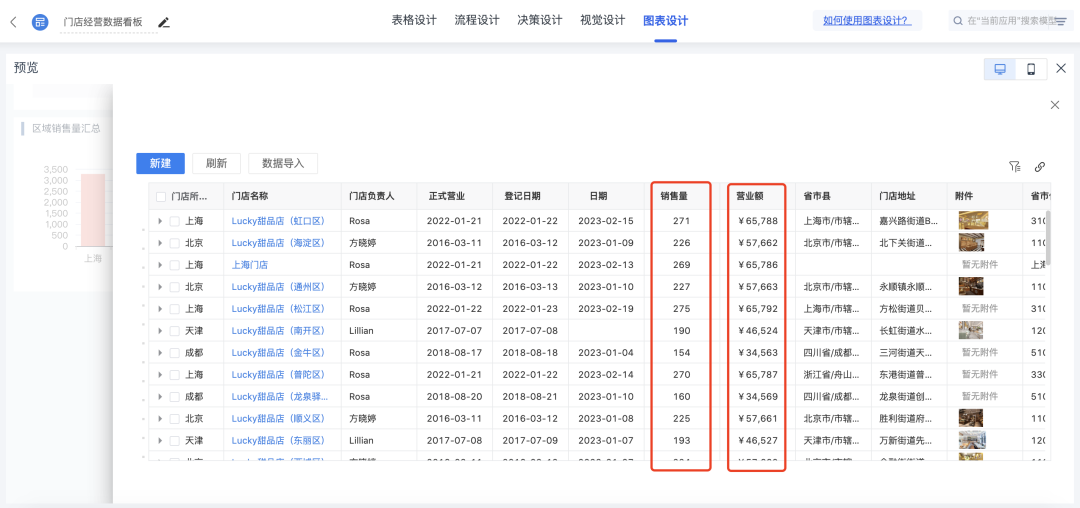Switch to the 决策设计 tab
Screen dimensions: 1080x508
(x=539, y=21)
